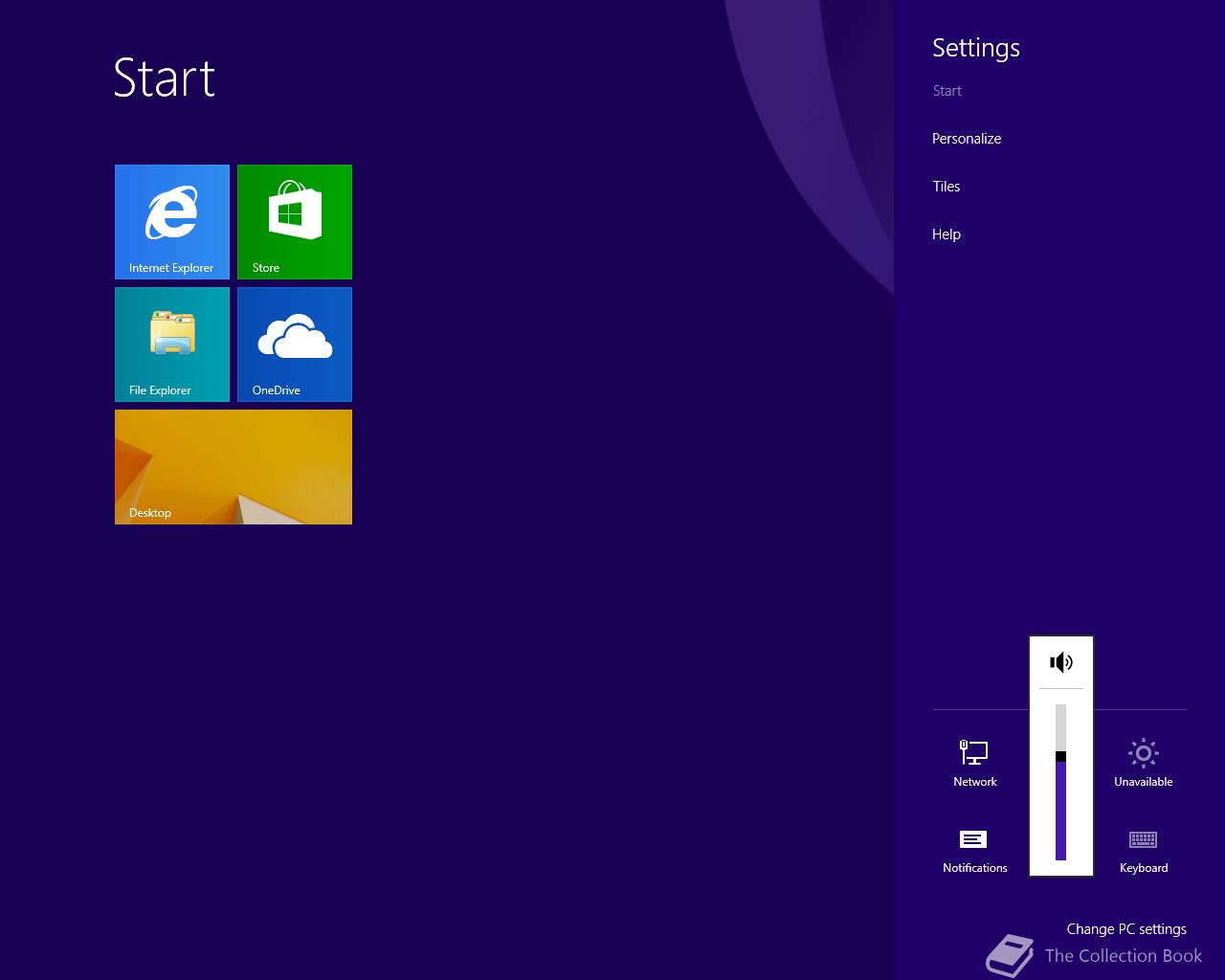Adjust the volume slider bar
Viewport: 1225px width, 980px height.
(1060, 782)
